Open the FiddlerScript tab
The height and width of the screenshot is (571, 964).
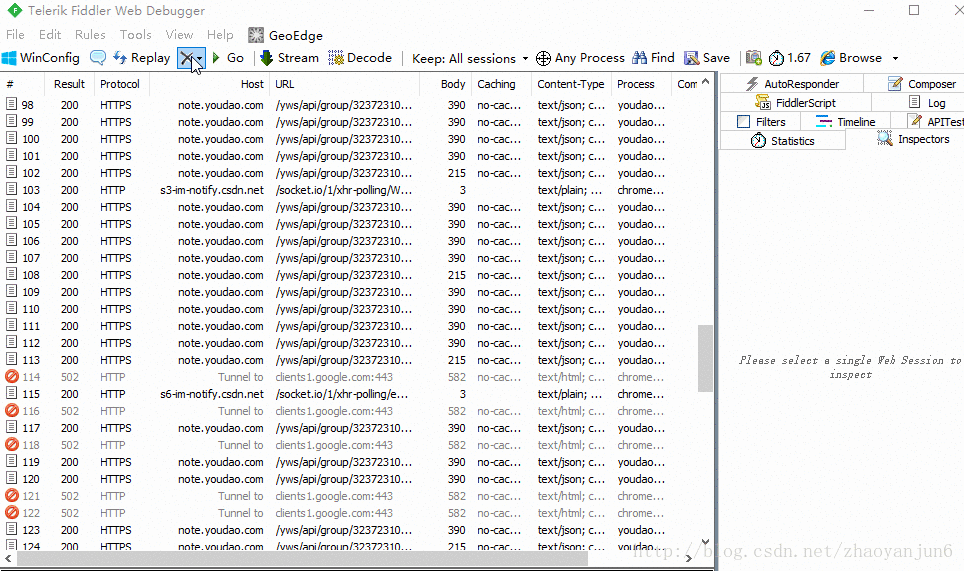796,103
